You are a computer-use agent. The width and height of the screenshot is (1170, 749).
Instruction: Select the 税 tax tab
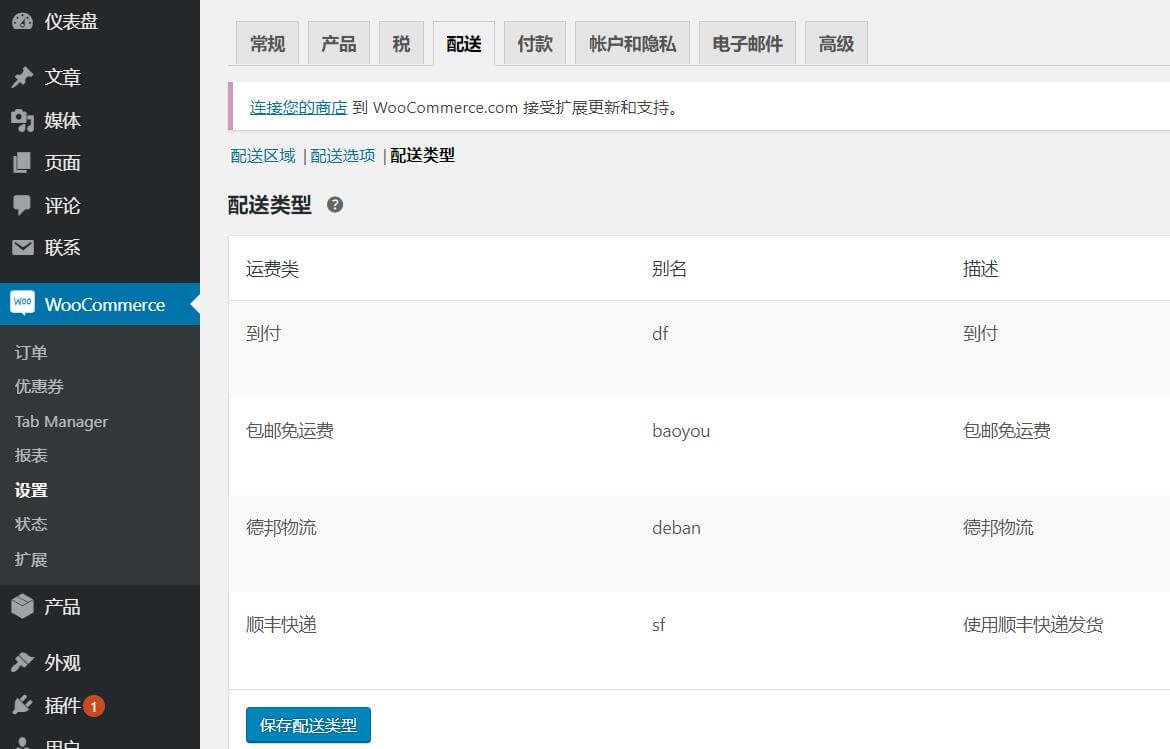click(402, 42)
